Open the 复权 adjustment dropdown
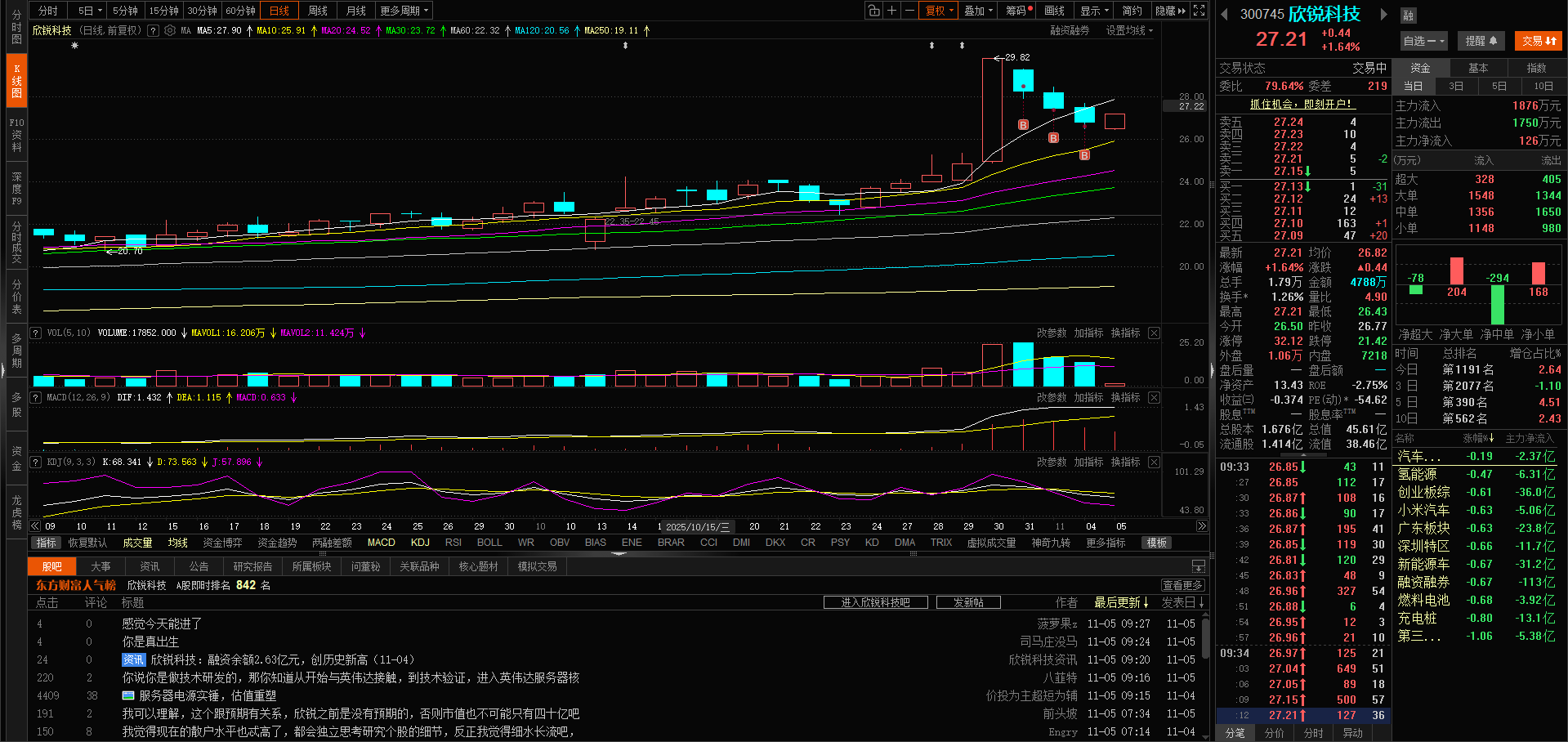This screenshot has height=742, width=1568. [939, 11]
